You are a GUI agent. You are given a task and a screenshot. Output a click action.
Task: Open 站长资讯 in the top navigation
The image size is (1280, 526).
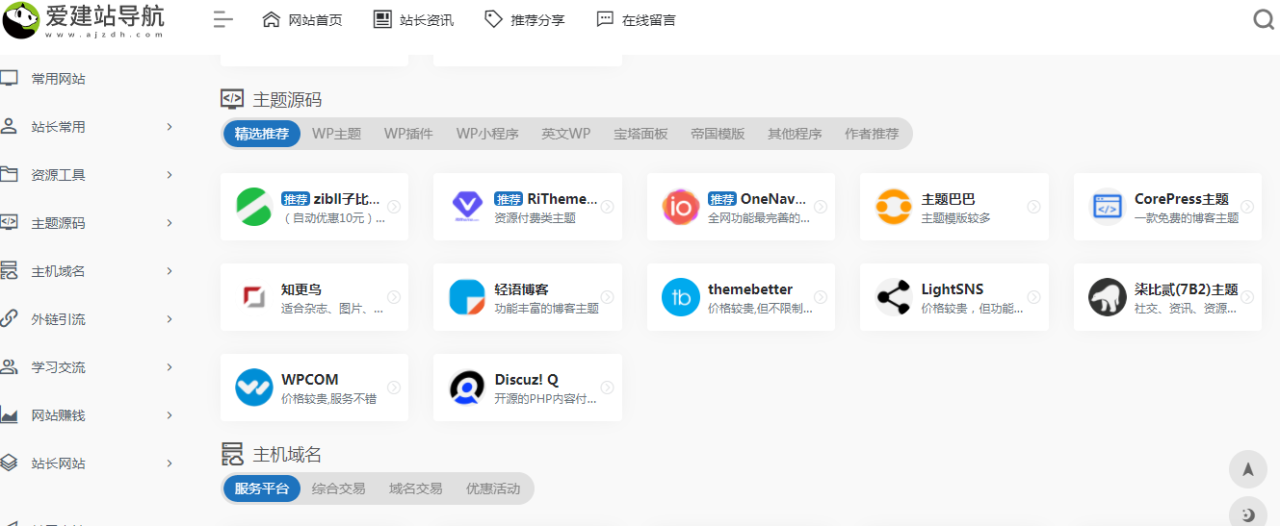(x=413, y=20)
